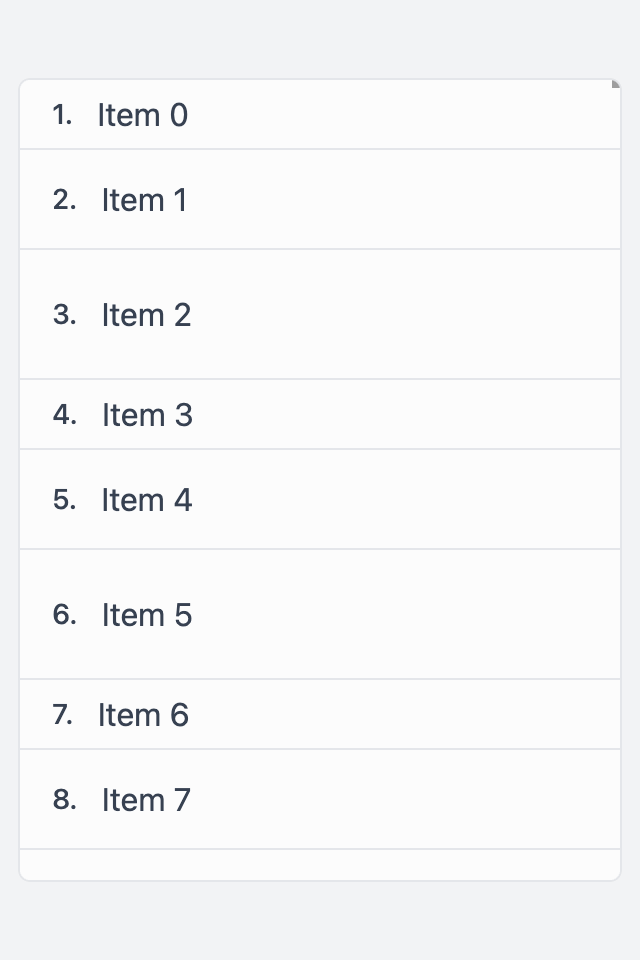Click the "2." list number marker

(64, 200)
